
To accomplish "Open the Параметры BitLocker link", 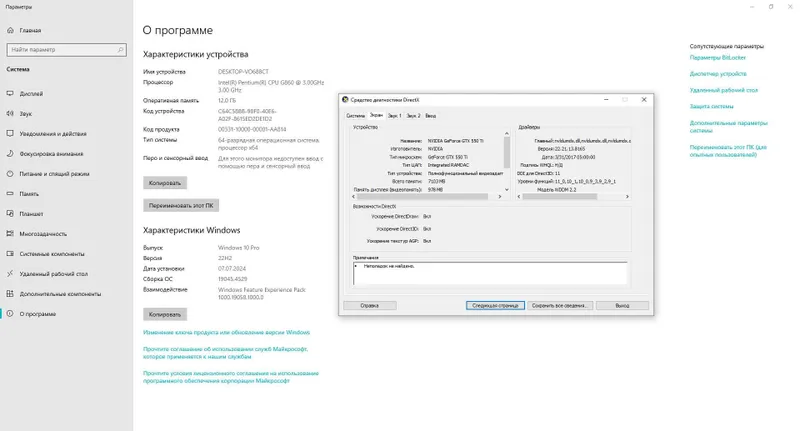I will coord(717,58).
